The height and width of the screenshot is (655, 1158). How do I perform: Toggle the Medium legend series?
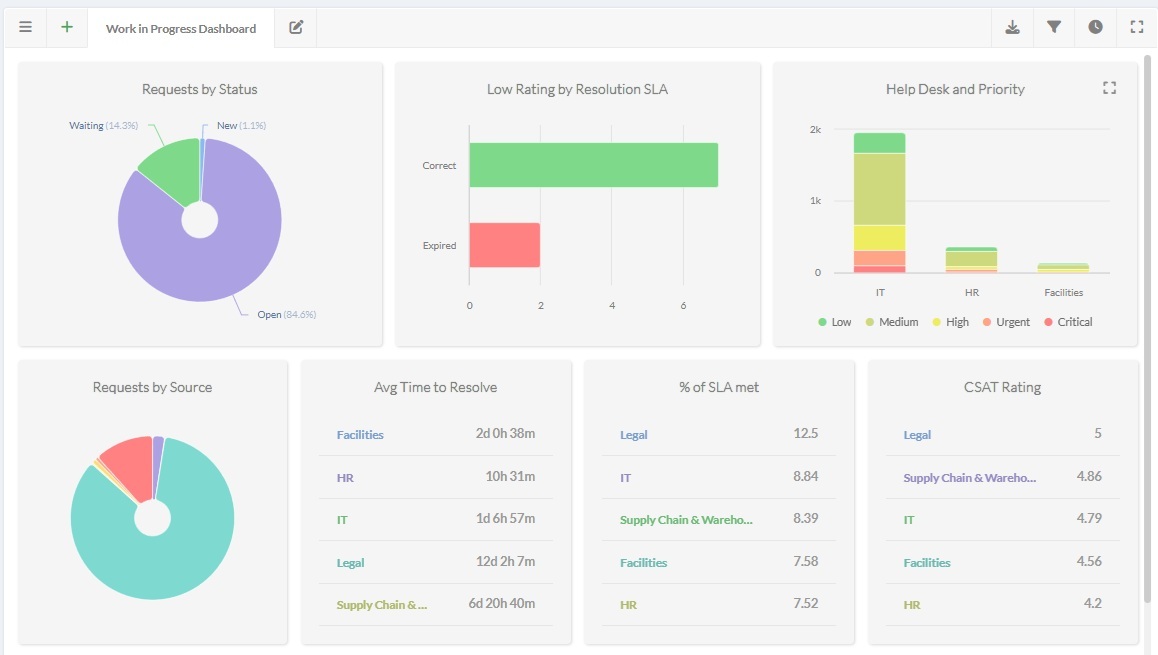point(891,322)
